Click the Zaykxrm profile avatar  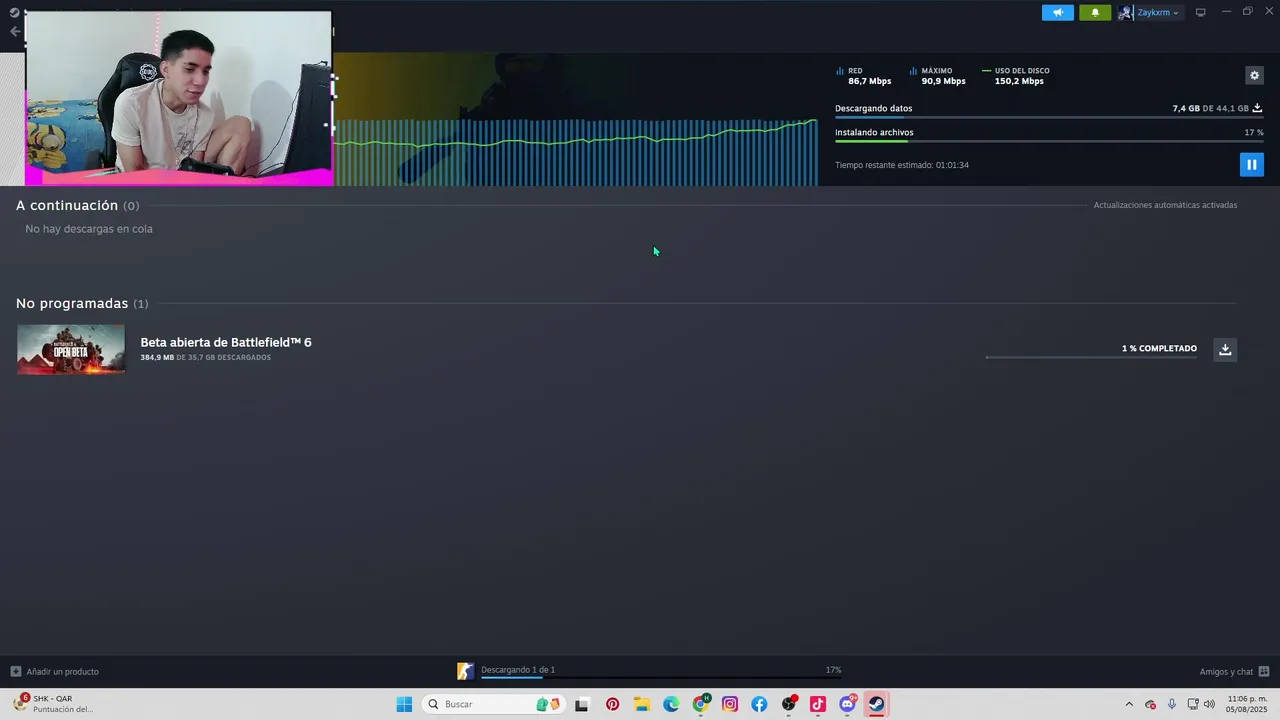click(x=1126, y=13)
